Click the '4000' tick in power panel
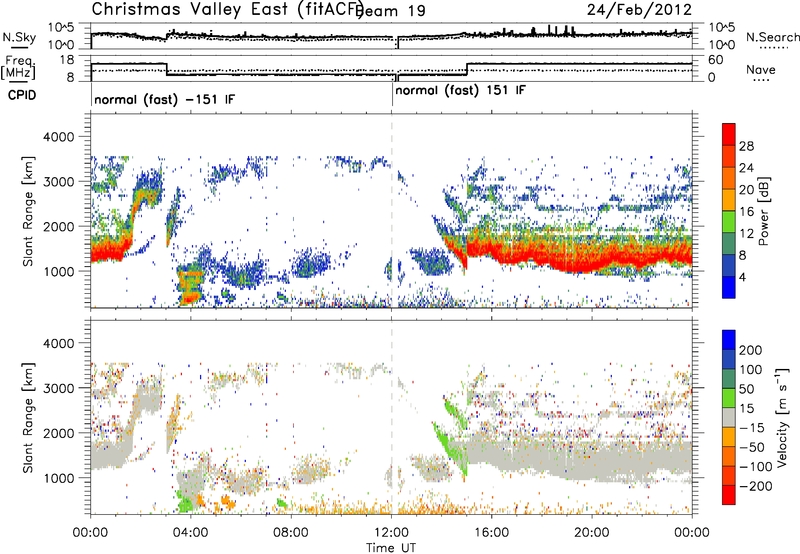The width and height of the screenshot is (800, 554). coord(61,137)
